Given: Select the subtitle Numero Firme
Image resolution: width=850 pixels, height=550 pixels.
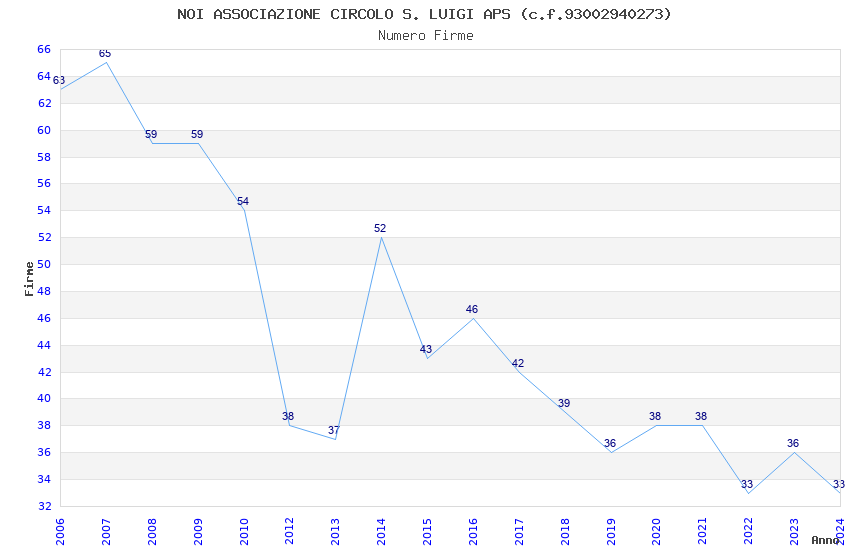Looking at the screenshot, I should pyautogui.click(x=426, y=36).
